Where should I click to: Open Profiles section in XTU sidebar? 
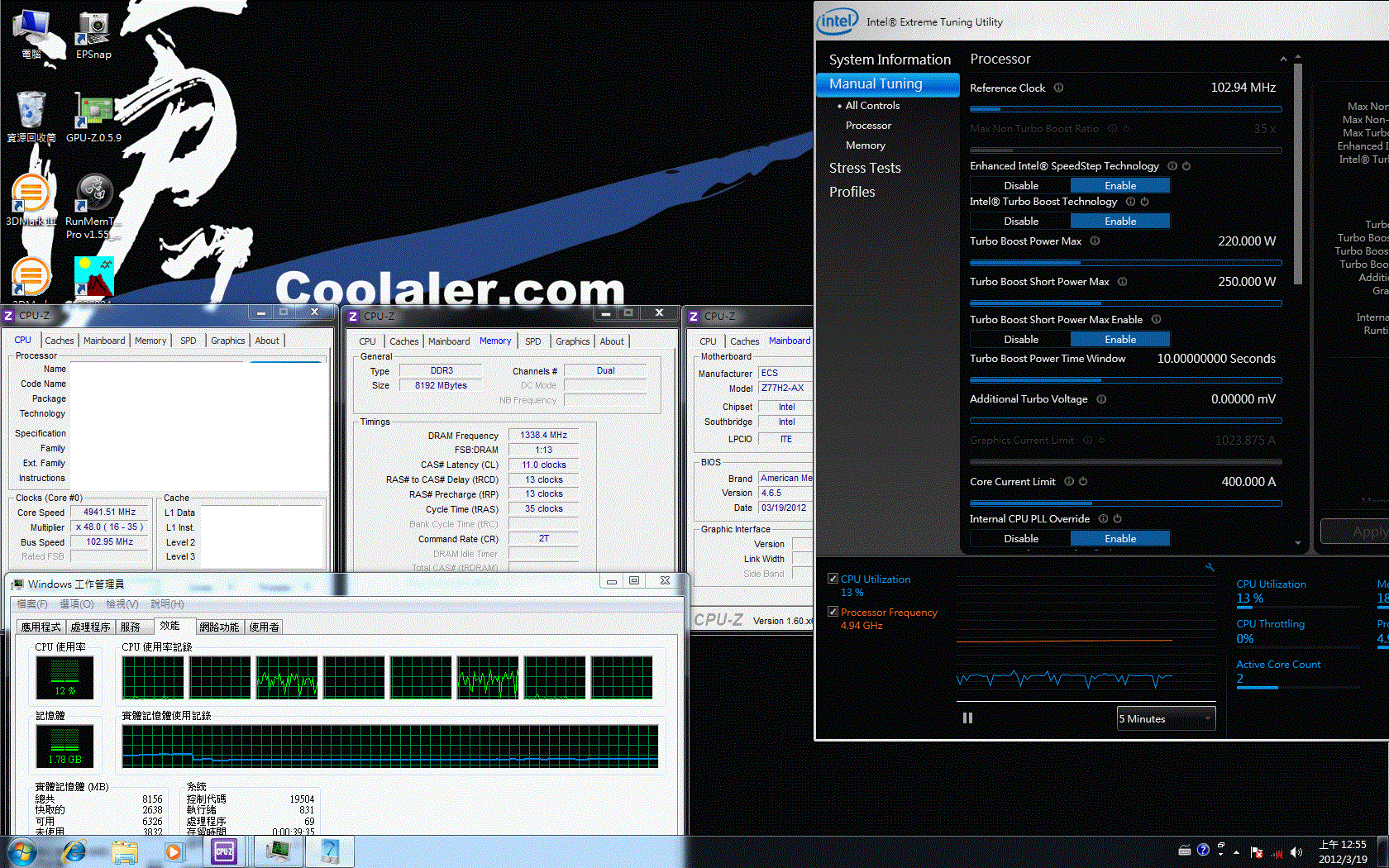(x=852, y=192)
